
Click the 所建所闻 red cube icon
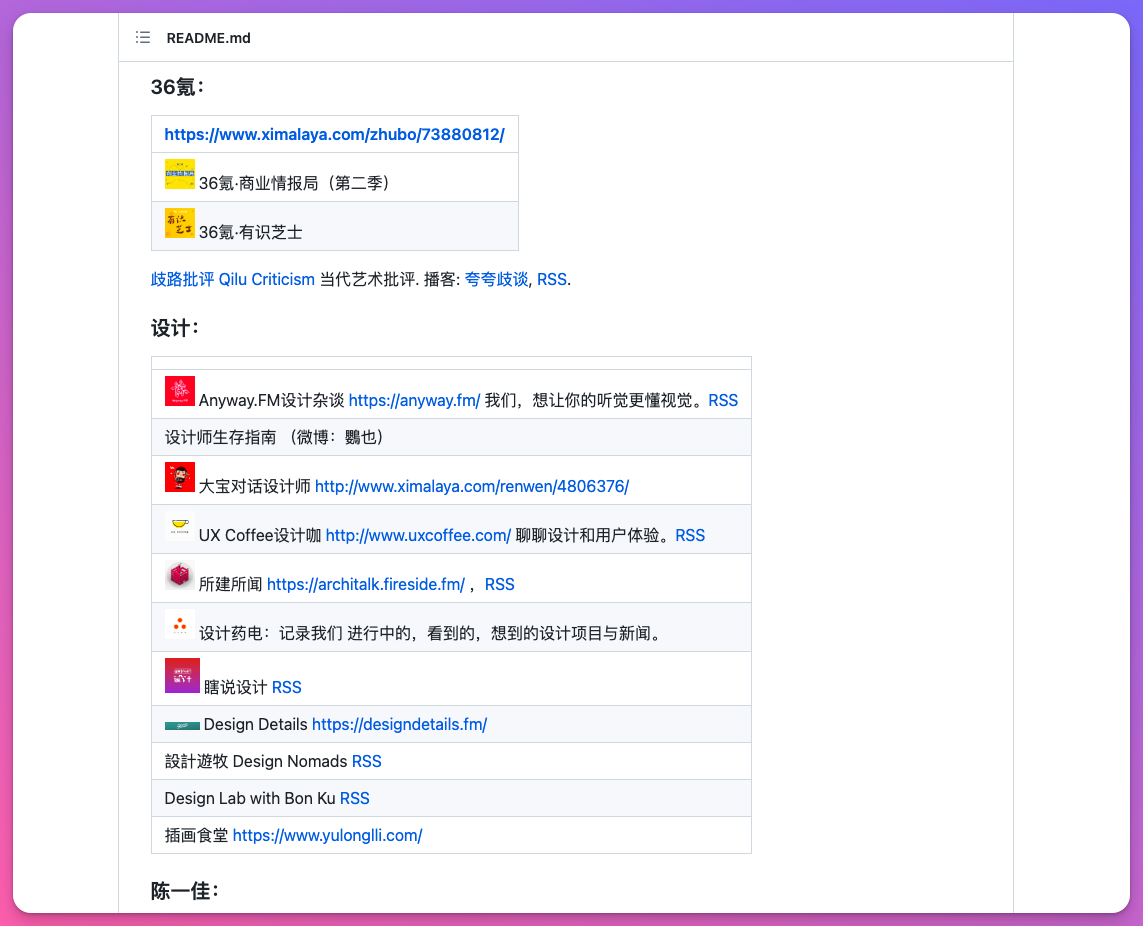point(179,575)
